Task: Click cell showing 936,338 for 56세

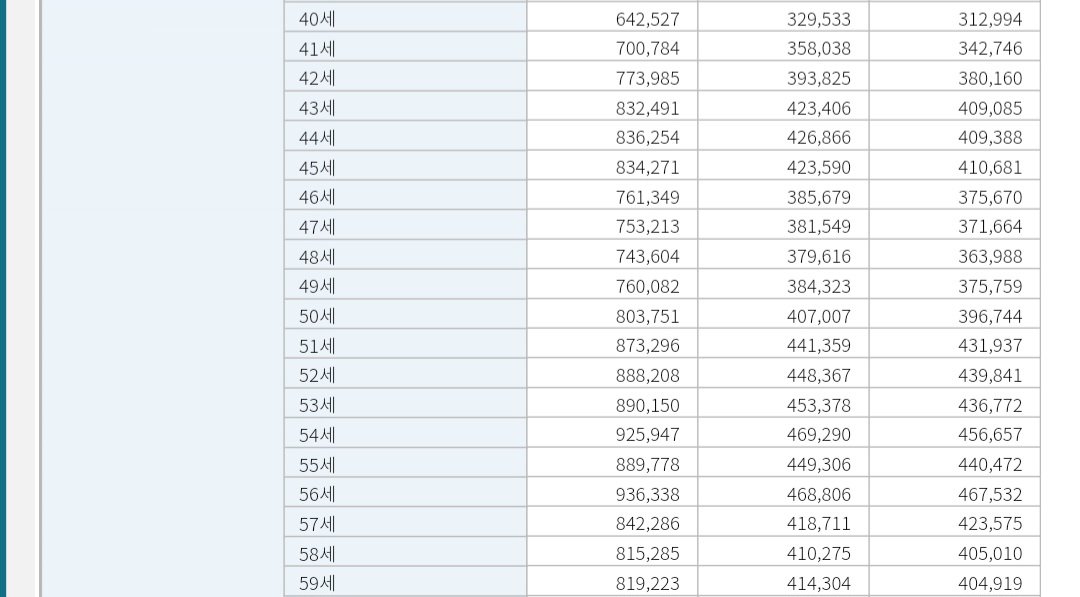Action: [612, 494]
